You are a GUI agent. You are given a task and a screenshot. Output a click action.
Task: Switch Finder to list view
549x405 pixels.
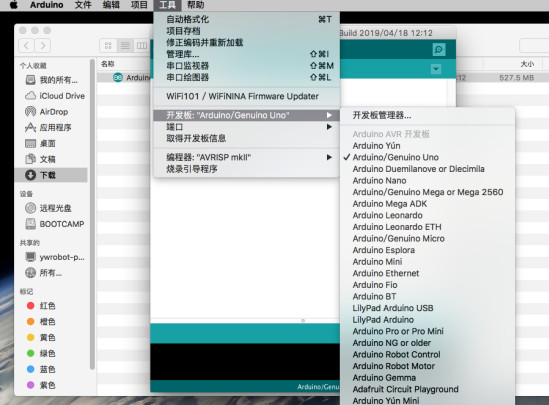pos(125,46)
